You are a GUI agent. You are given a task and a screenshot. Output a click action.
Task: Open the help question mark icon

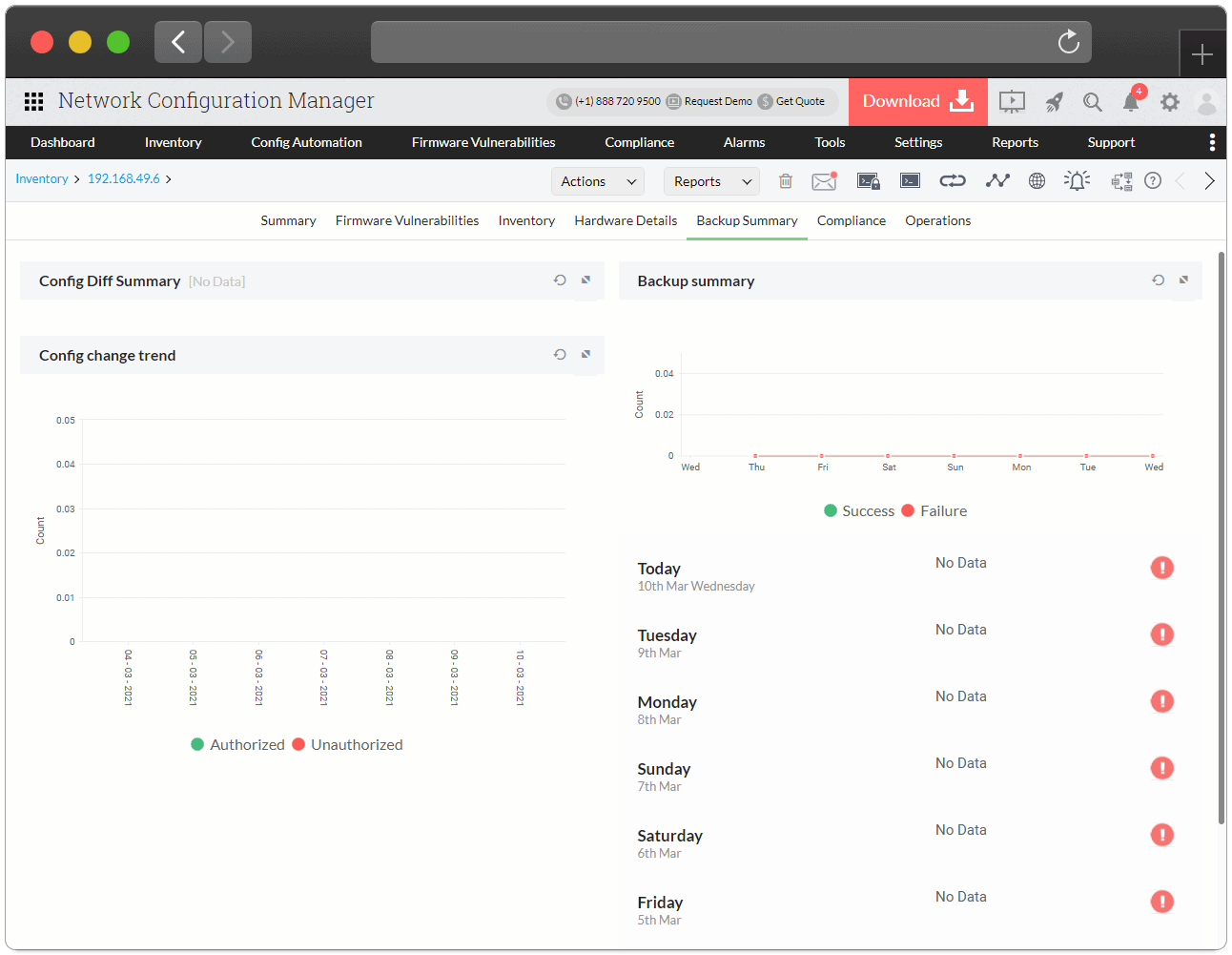pos(1153,180)
